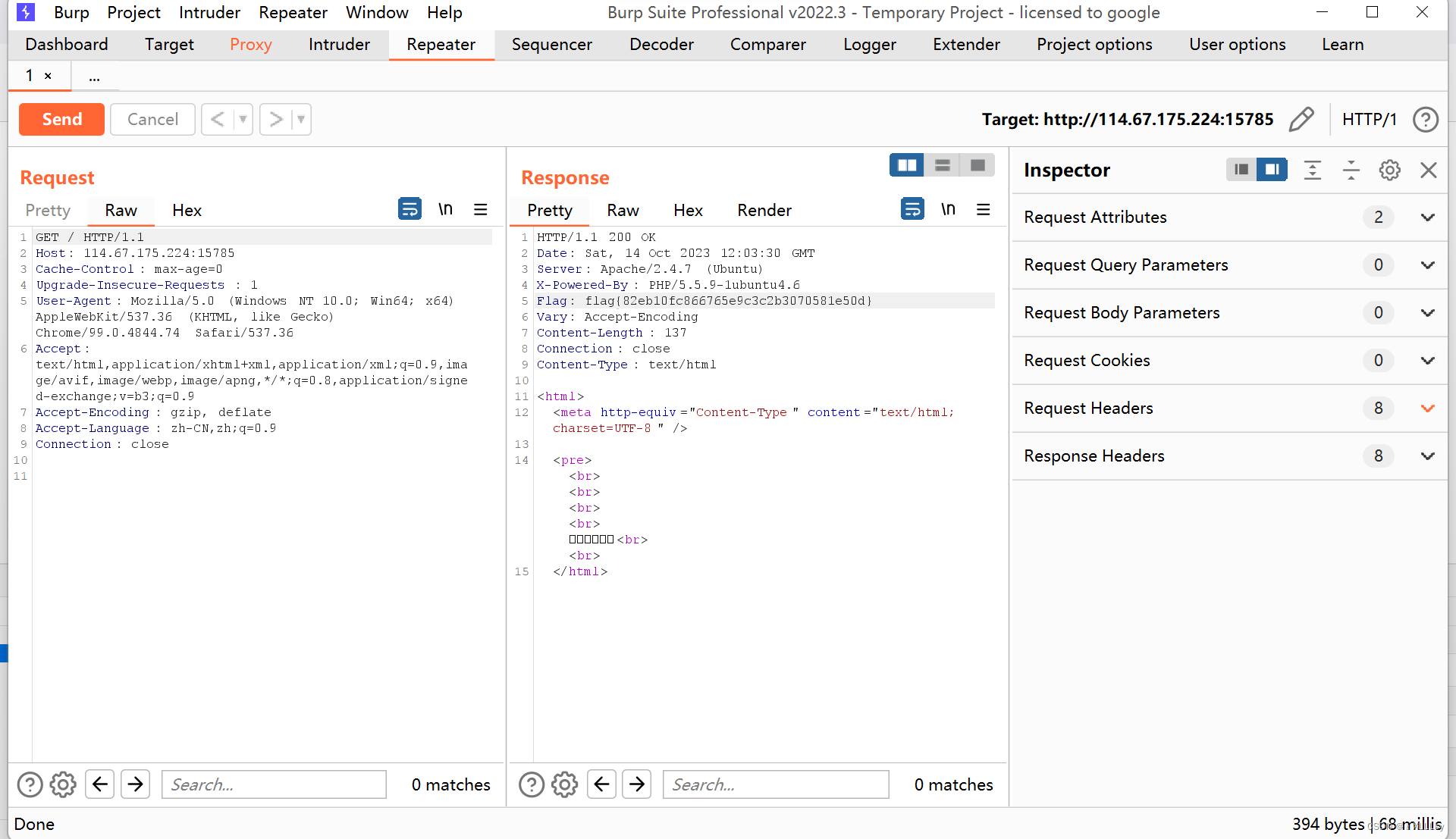The width and height of the screenshot is (1456, 839).
Task: Open Response search settings gear
Action: (x=564, y=784)
